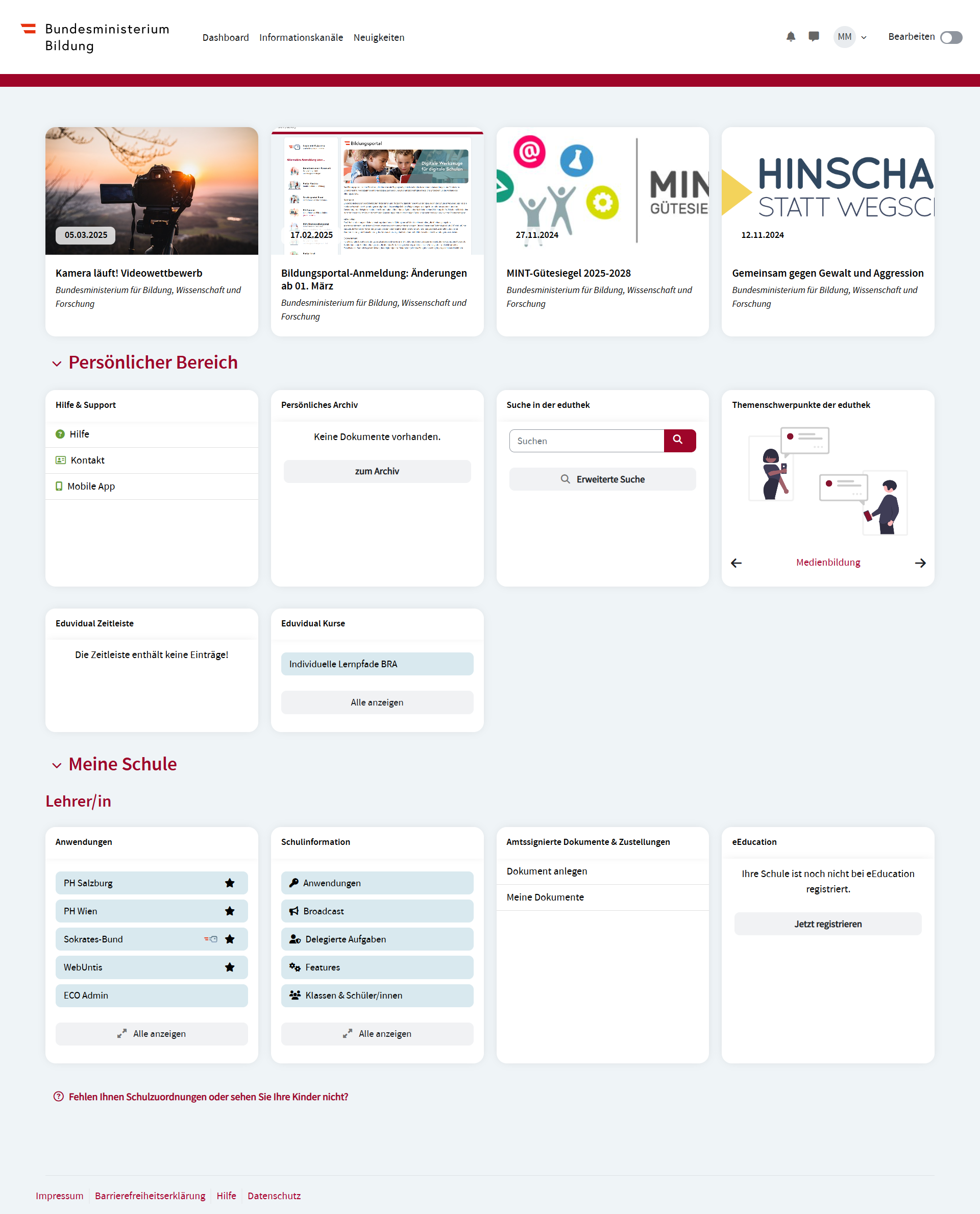Screen dimensions: 980x1214
Task: Open the Informationskanäle menu item
Action: pos(301,37)
